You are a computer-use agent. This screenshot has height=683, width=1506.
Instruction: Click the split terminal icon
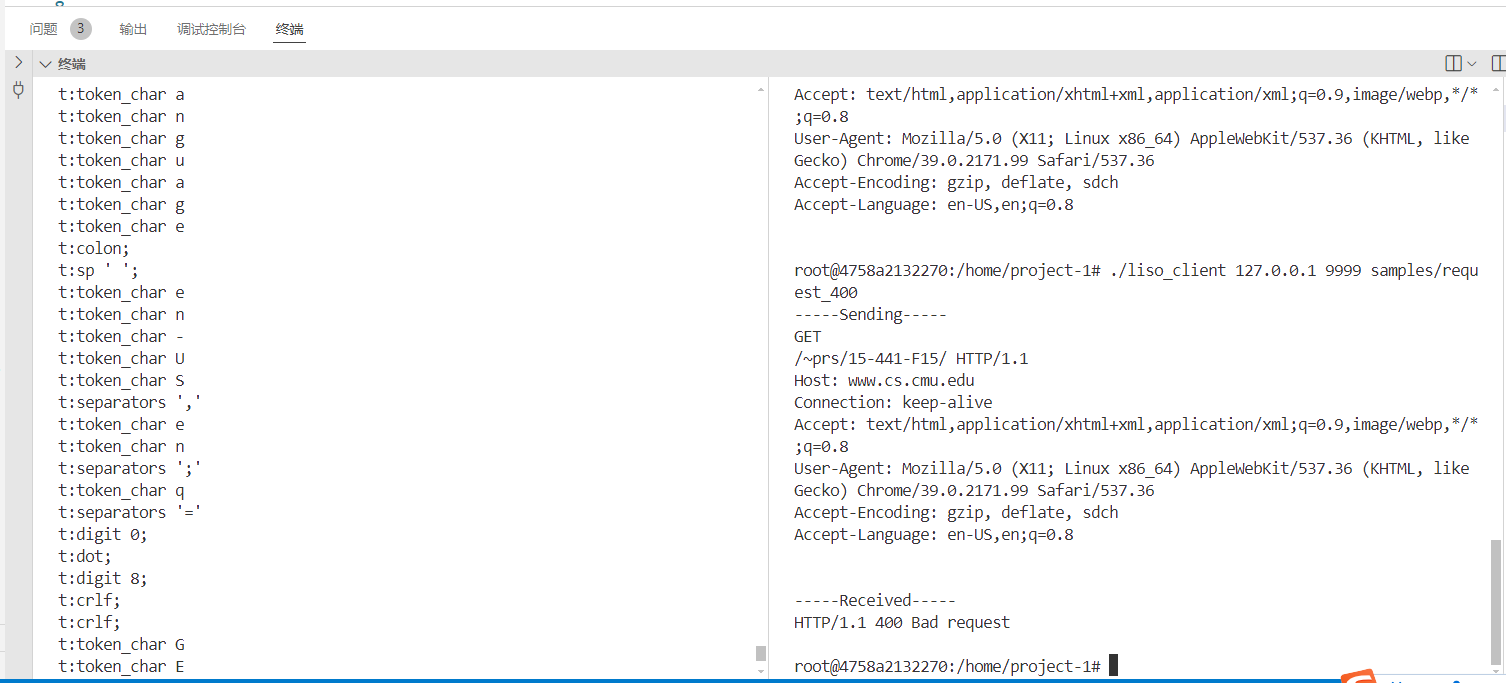click(x=1453, y=64)
